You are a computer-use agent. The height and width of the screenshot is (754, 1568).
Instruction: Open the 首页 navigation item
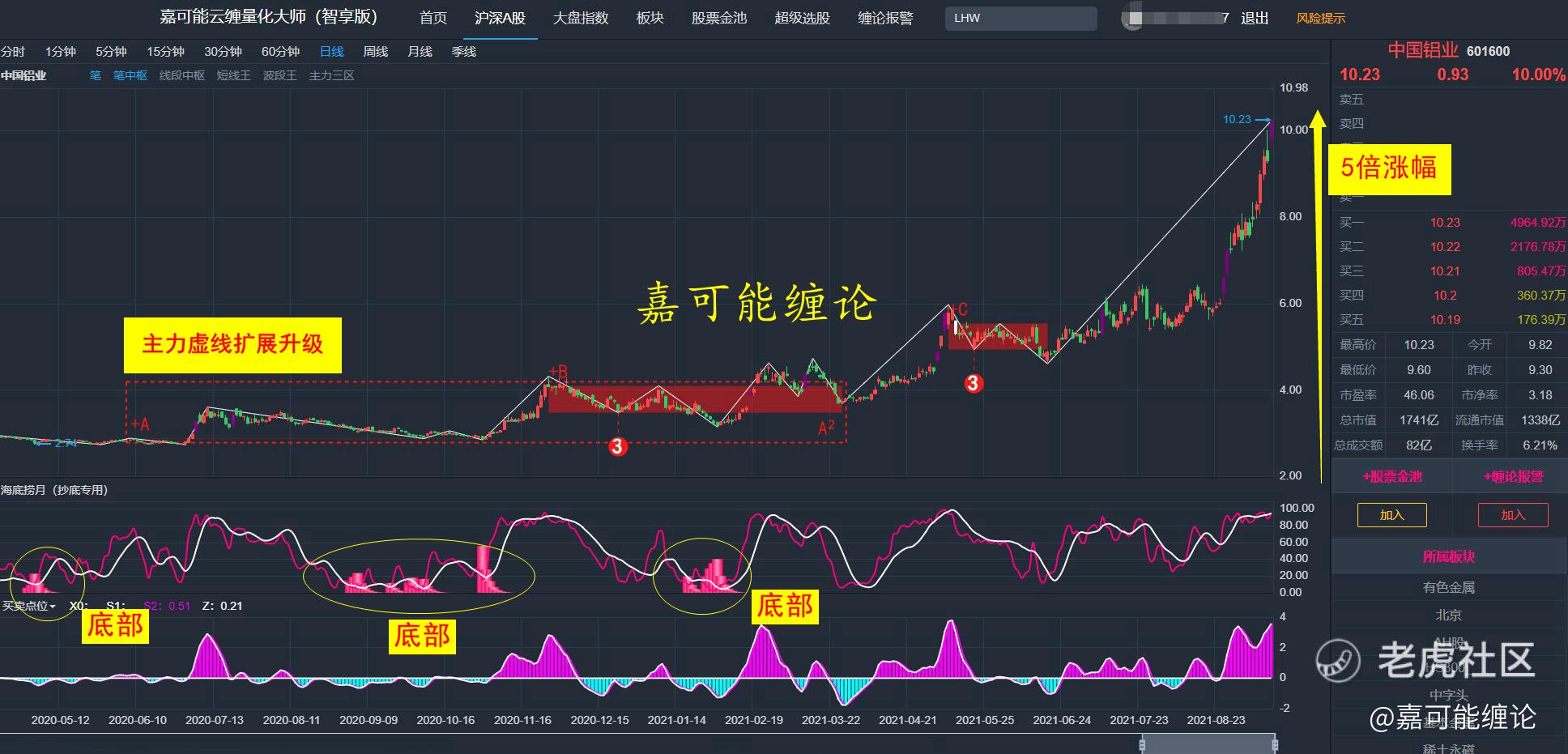click(433, 18)
